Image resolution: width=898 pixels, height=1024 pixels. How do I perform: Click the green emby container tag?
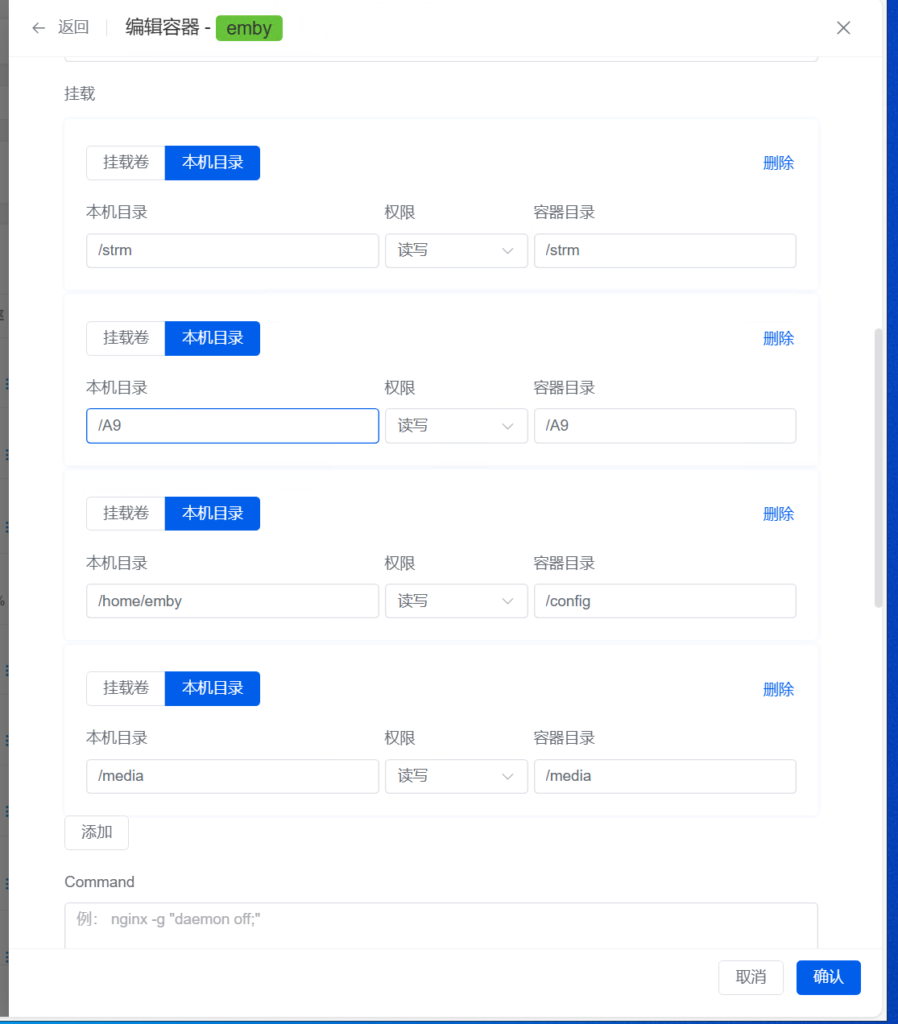tap(249, 28)
